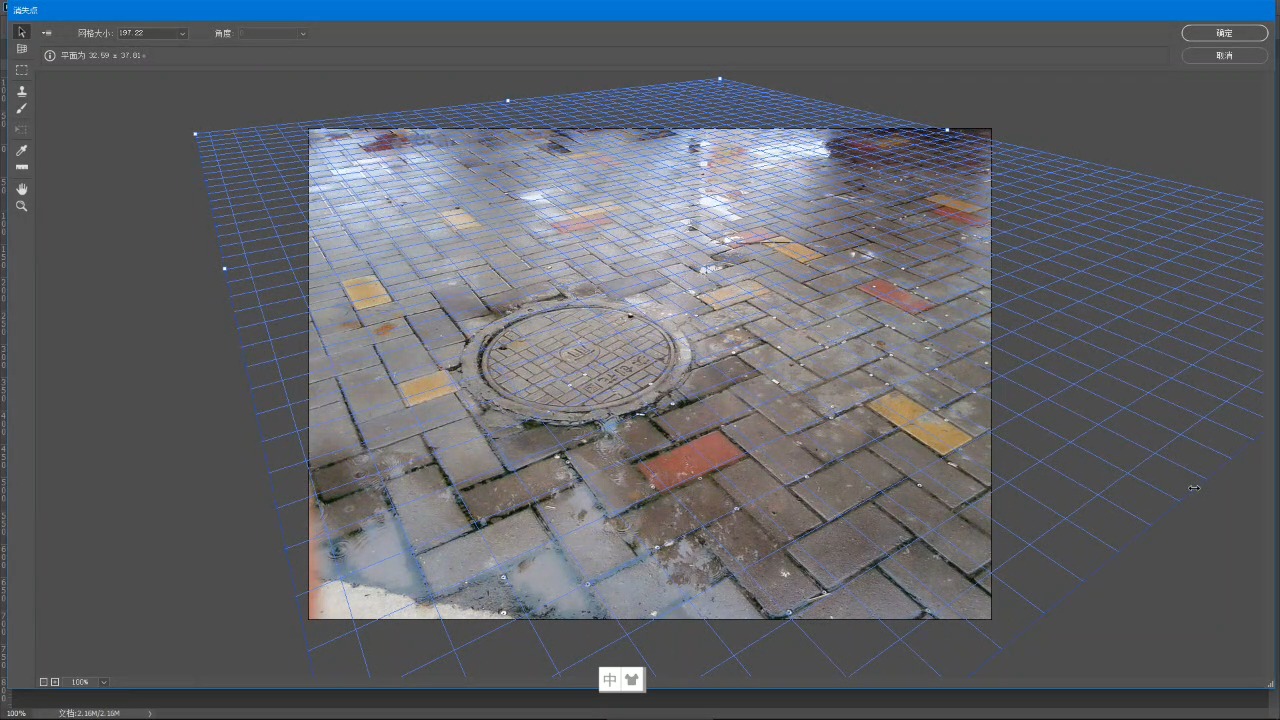Choose the Marquee selection tool
Viewport: 1280px width, 720px height.
point(22,70)
